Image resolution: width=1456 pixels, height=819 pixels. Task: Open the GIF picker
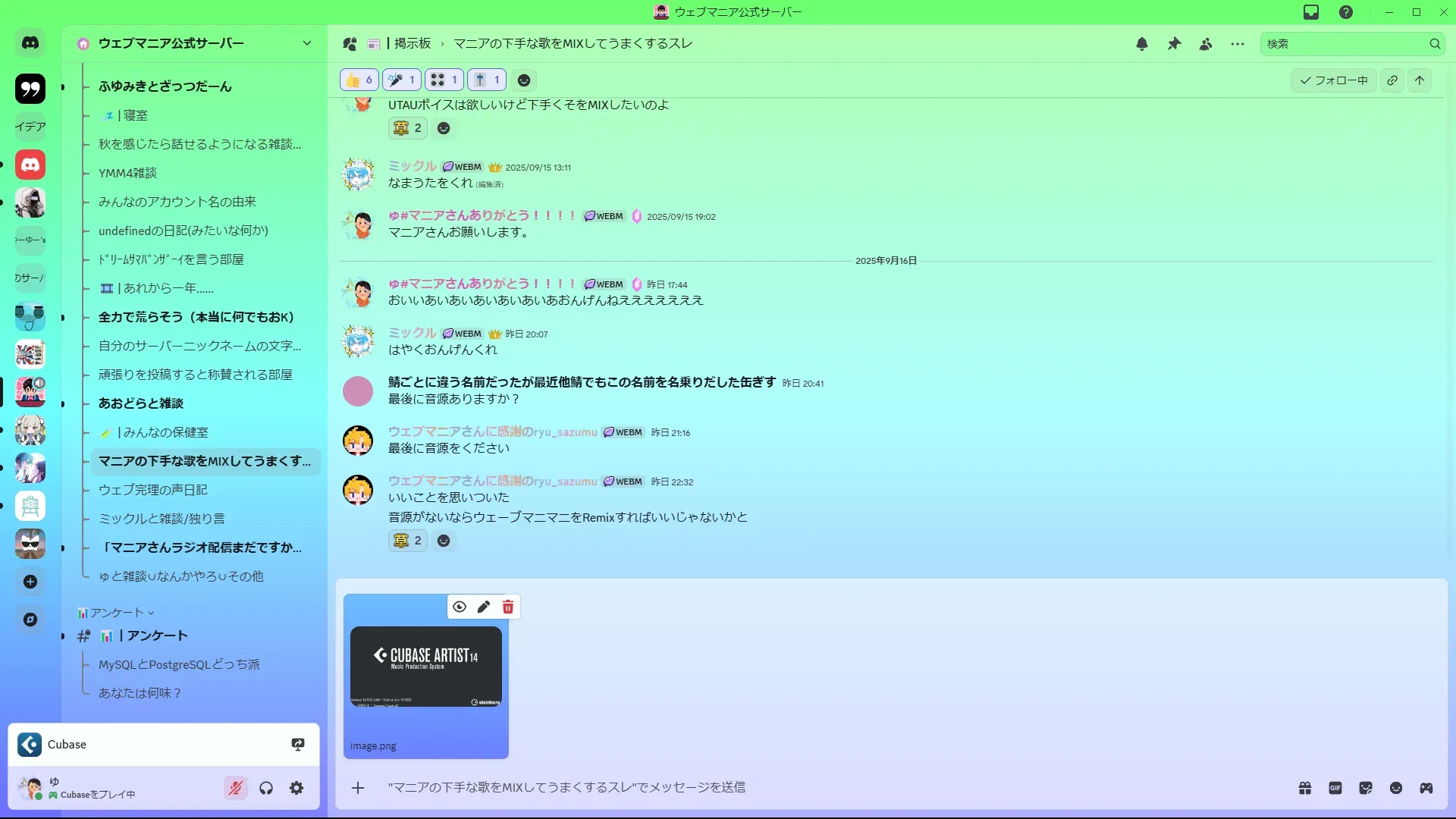pyautogui.click(x=1335, y=788)
